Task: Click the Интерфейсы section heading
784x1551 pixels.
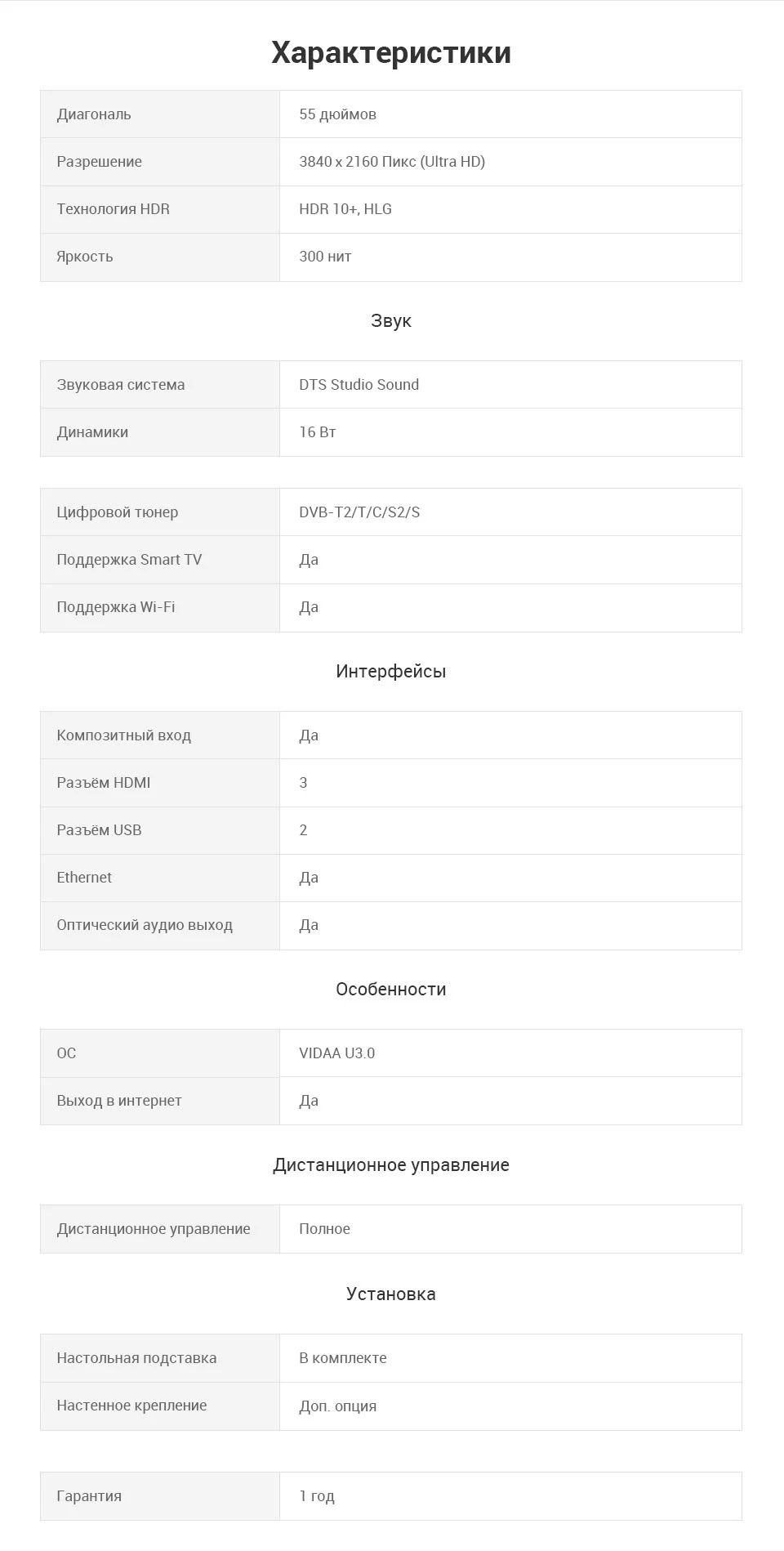Action: pos(391,672)
